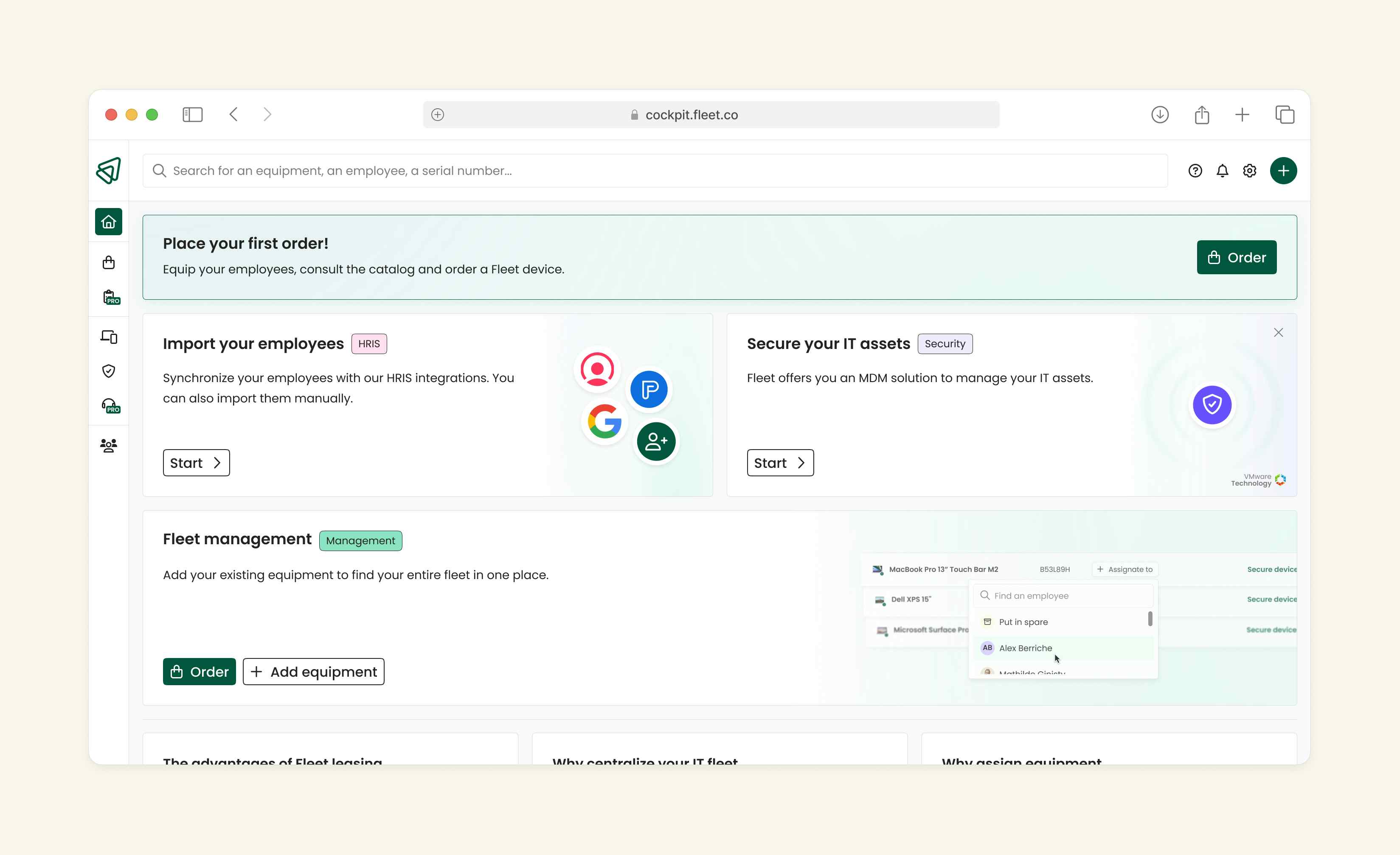Open the security shield sidebar icon

(109, 371)
